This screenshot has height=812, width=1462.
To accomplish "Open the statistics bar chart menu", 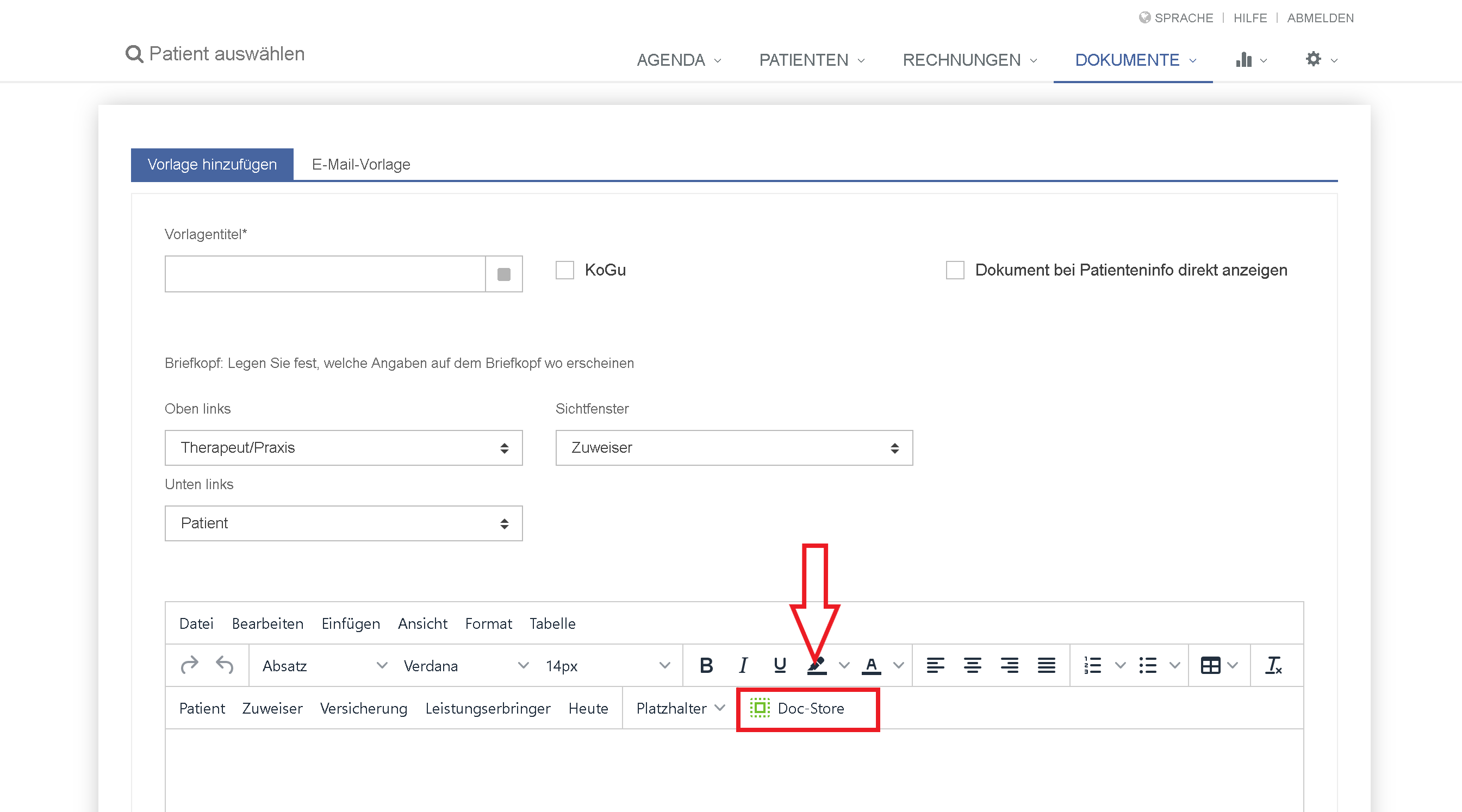I will (x=1251, y=60).
